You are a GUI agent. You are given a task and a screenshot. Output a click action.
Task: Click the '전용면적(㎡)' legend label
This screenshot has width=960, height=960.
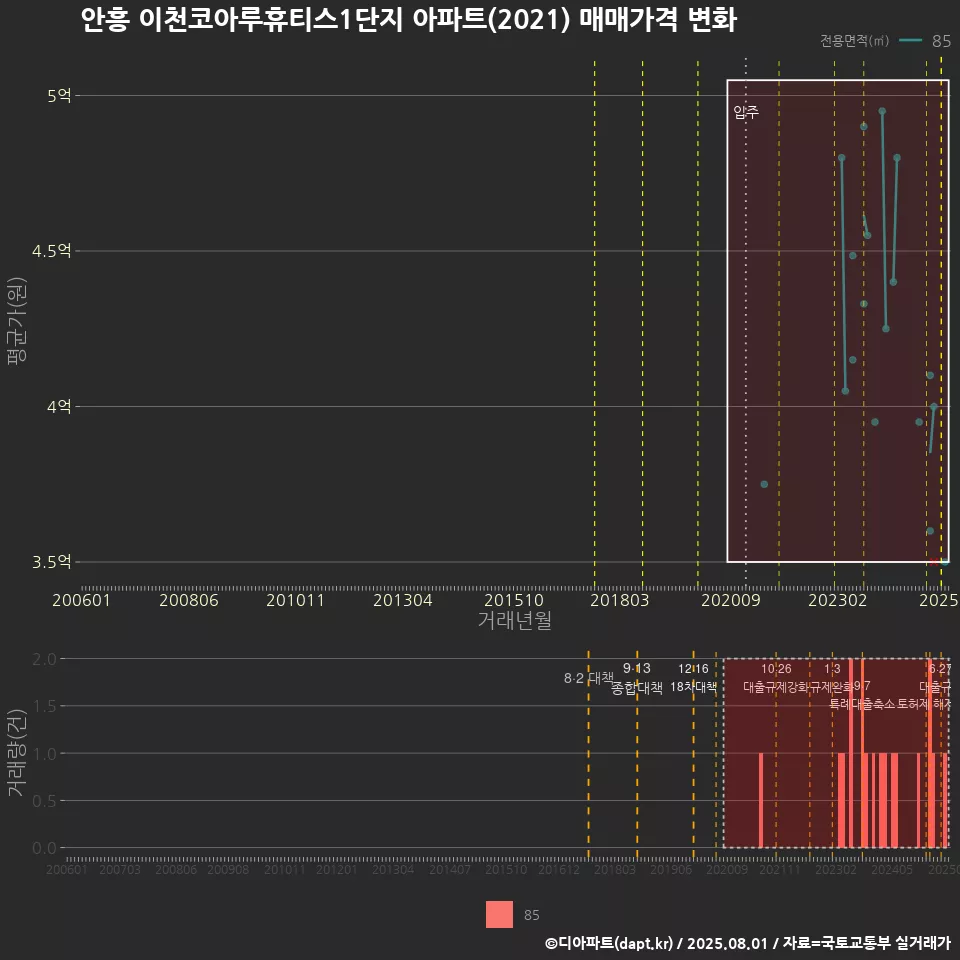click(x=854, y=40)
